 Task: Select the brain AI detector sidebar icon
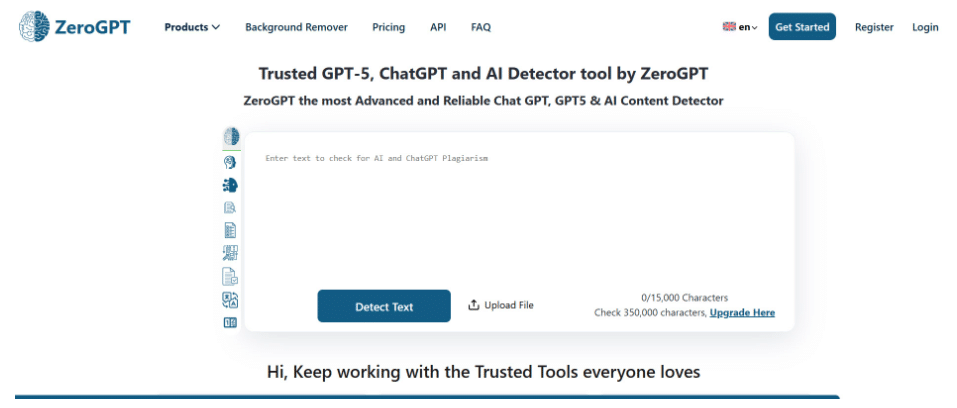click(x=231, y=136)
